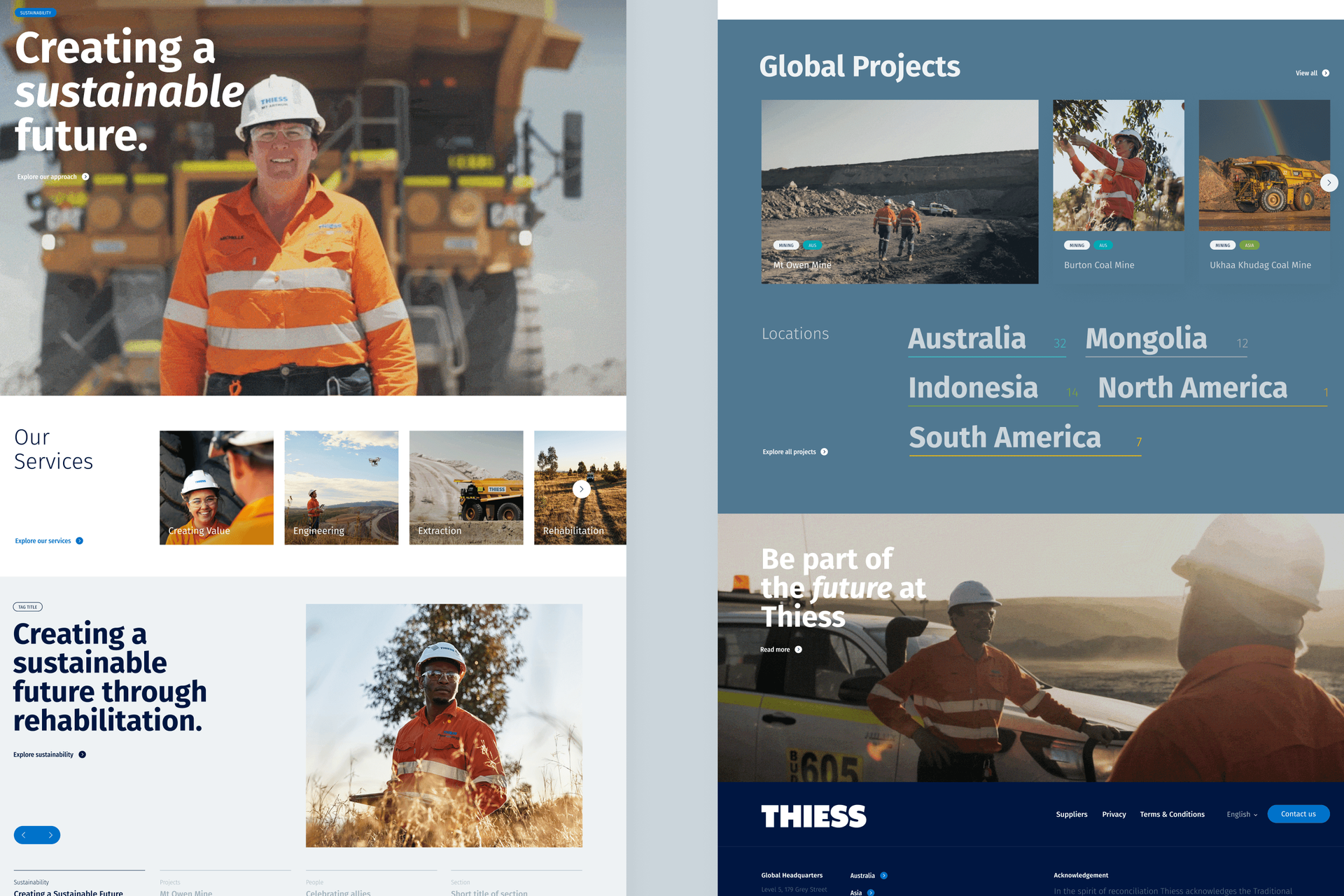The height and width of the screenshot is (896, 1344).
Task: Click the South America project count 7
Action: click(1139, 442)
